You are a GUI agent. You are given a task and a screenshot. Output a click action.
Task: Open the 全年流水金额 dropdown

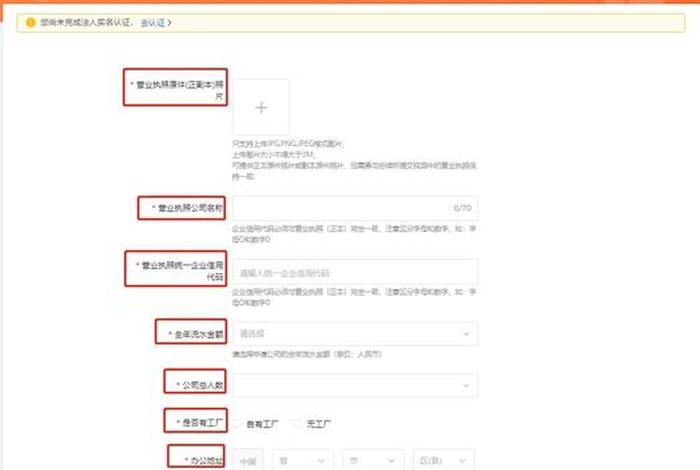[x=355, y=334]
